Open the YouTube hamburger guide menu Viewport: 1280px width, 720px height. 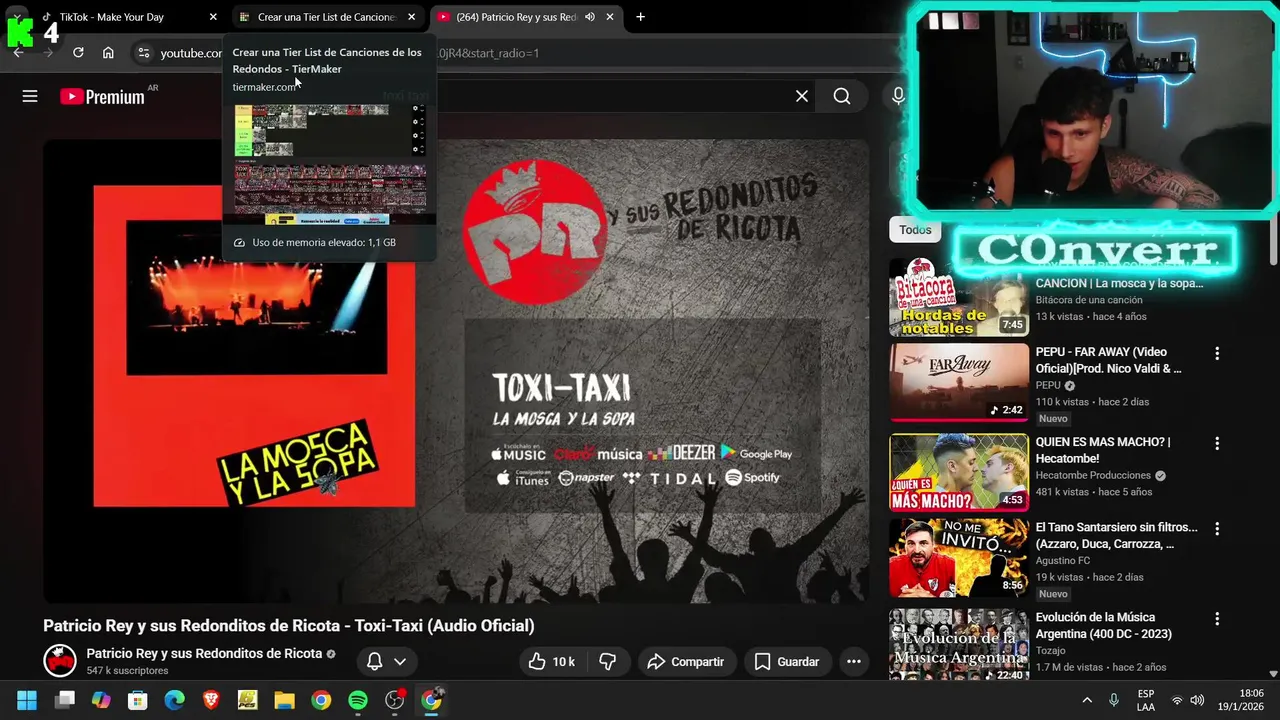point(30,96)
